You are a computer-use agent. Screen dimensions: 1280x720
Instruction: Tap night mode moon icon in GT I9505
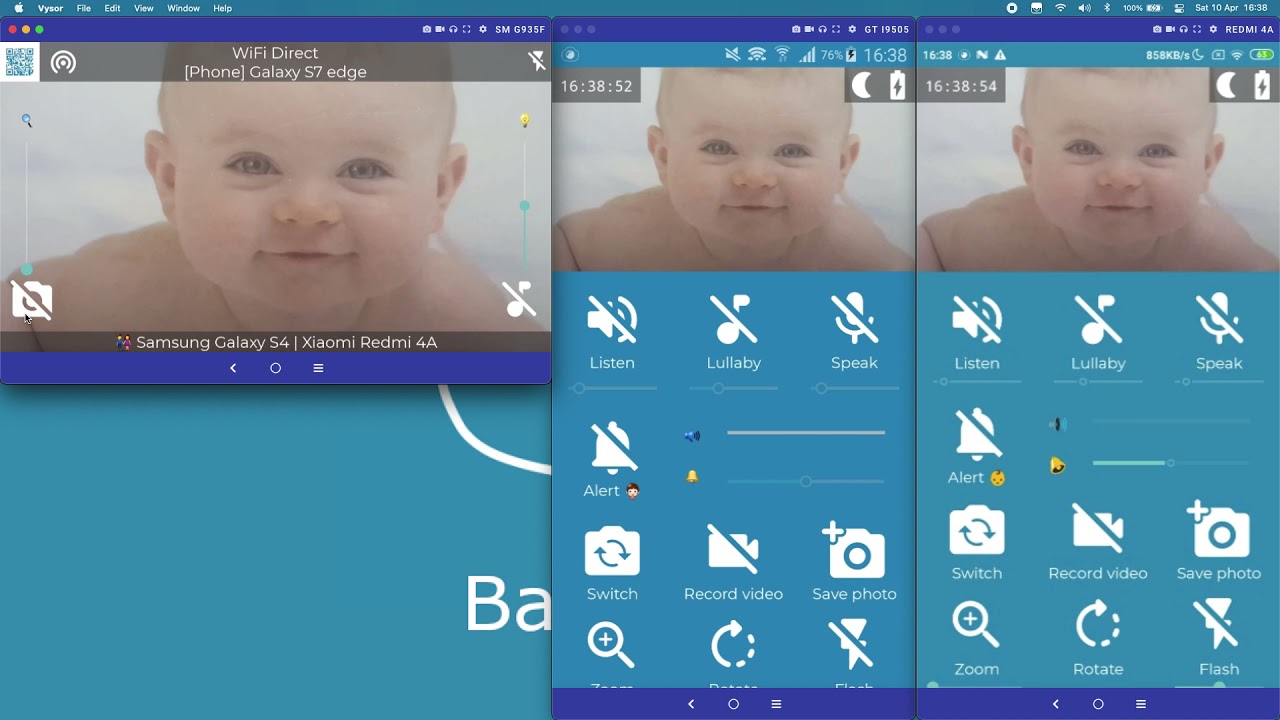pos(861,86)
